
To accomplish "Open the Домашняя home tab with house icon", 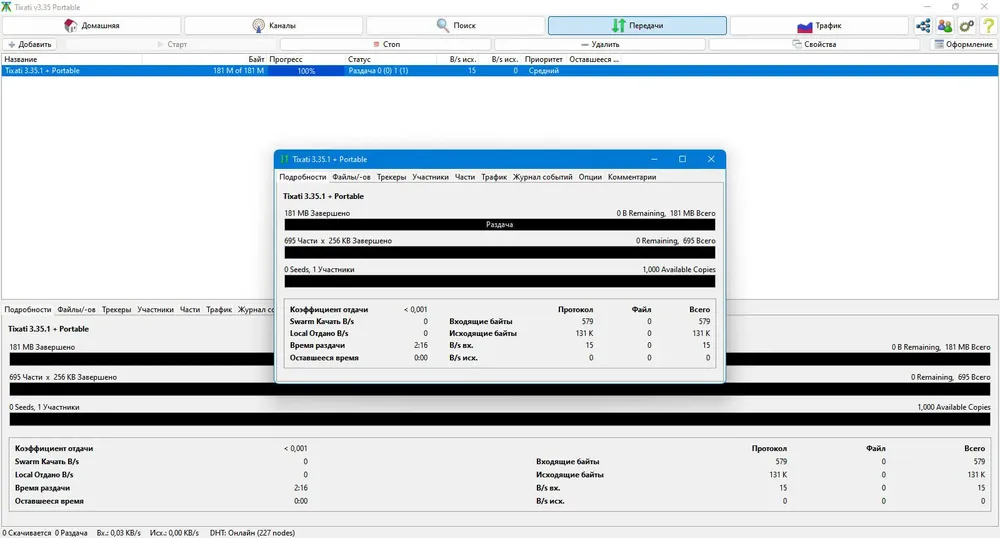I will pos(91,26).
